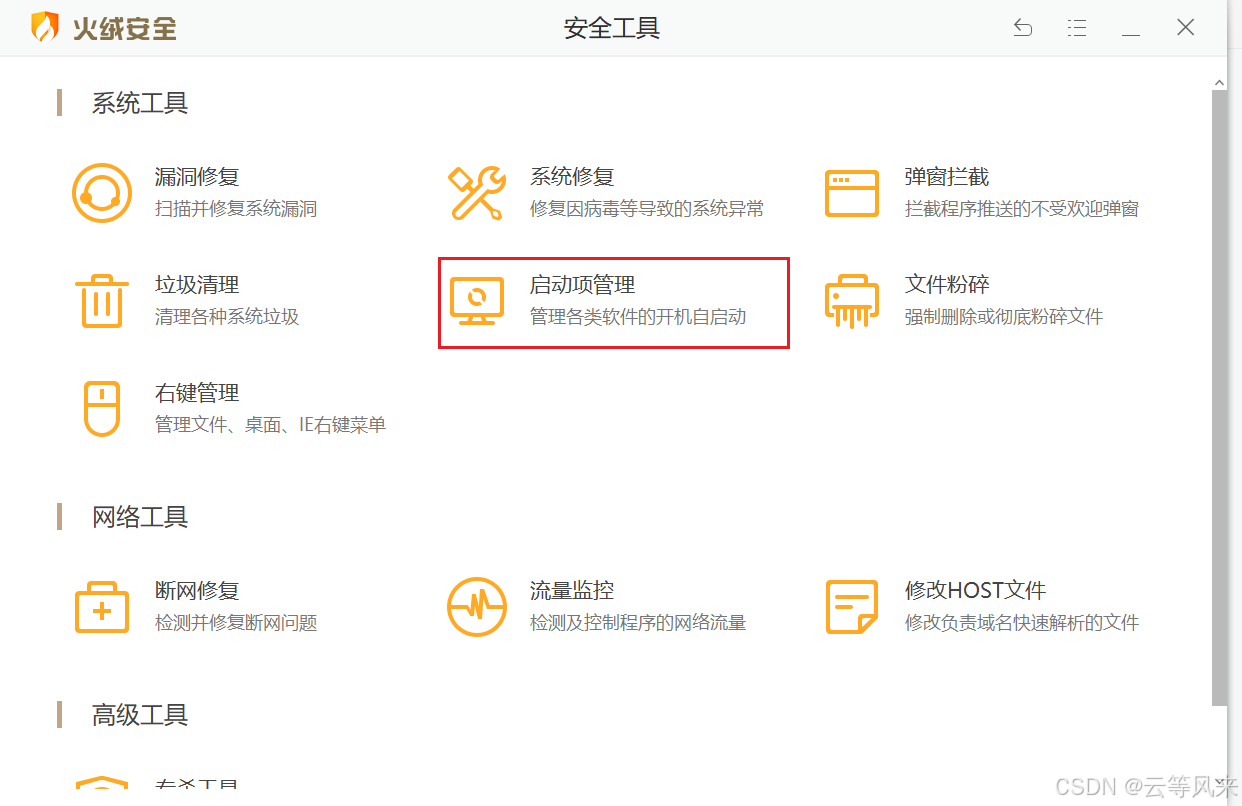The height and width of the screenshot is (806, 1242).
Task: Click the scrollbar up arrow
Action: (1219, 82)
